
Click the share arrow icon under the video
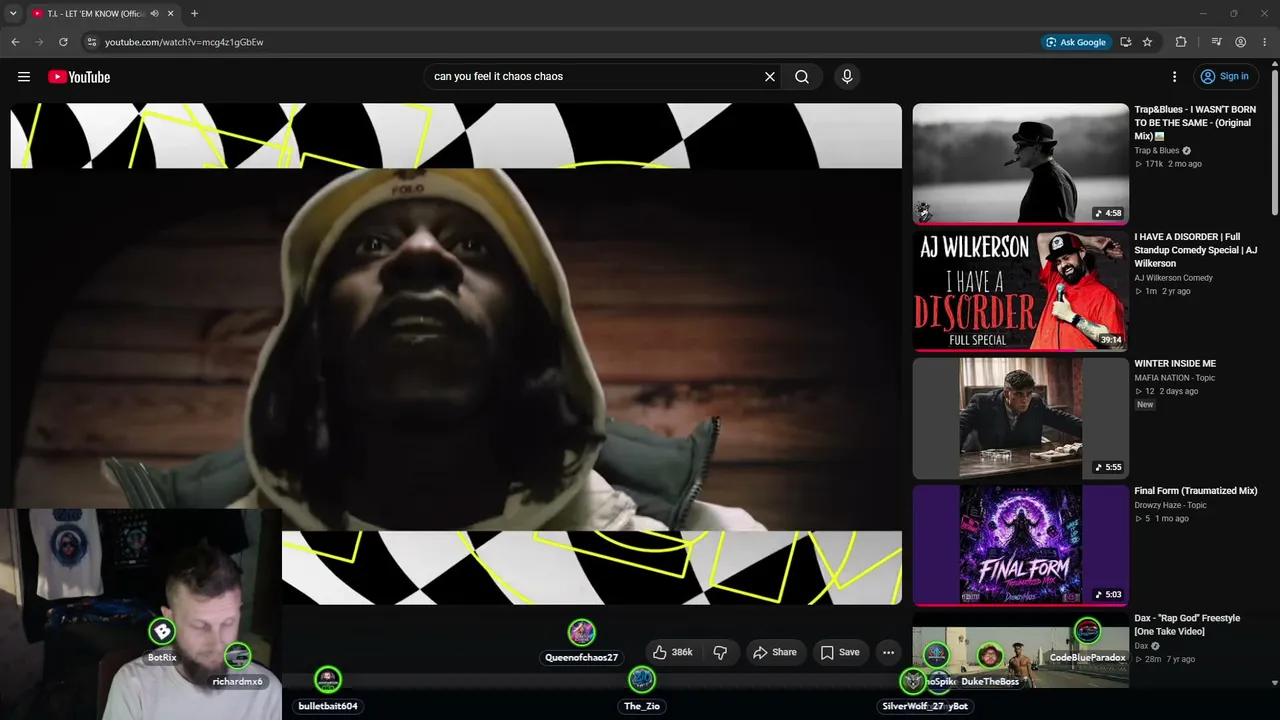tap(760, 652)
